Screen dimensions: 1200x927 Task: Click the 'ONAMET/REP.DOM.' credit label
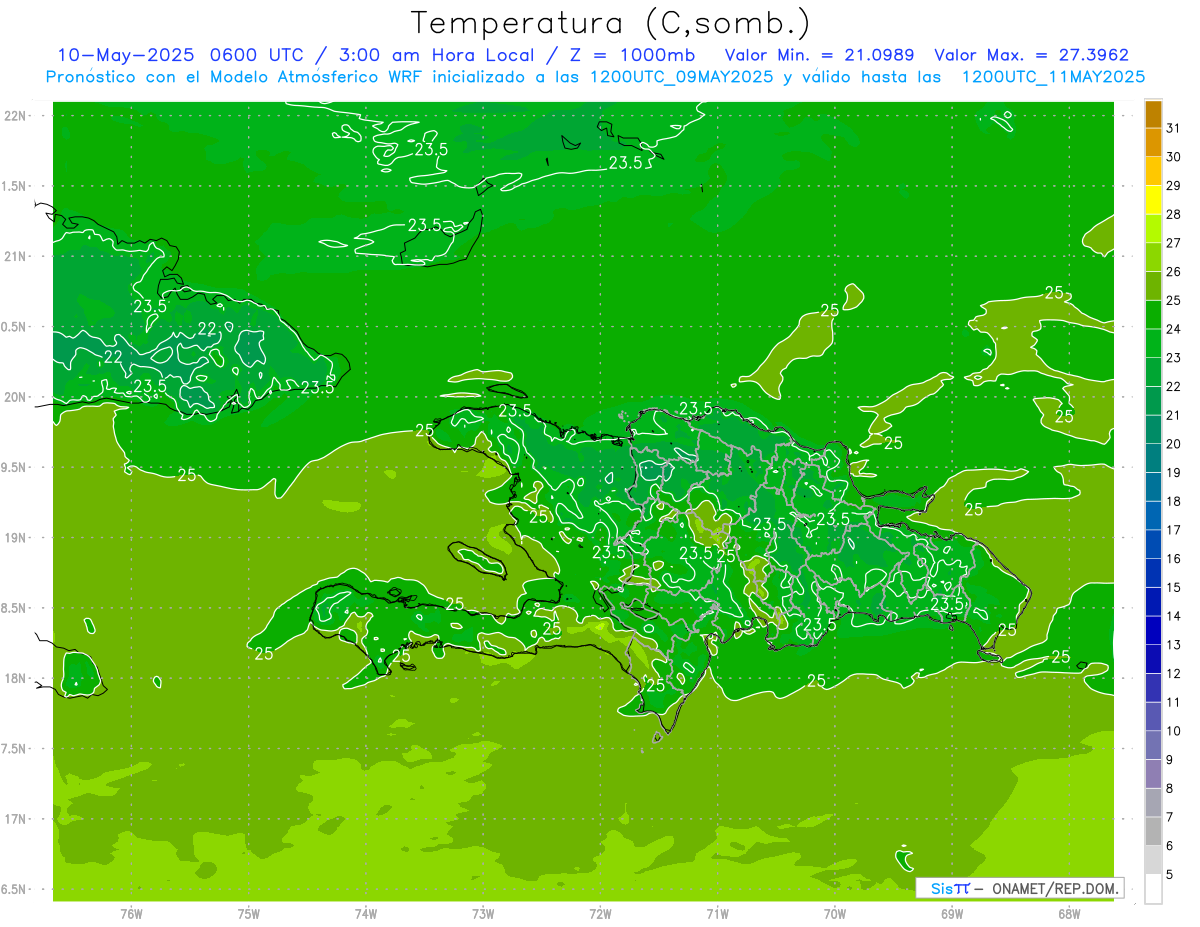pos(1054,888)
